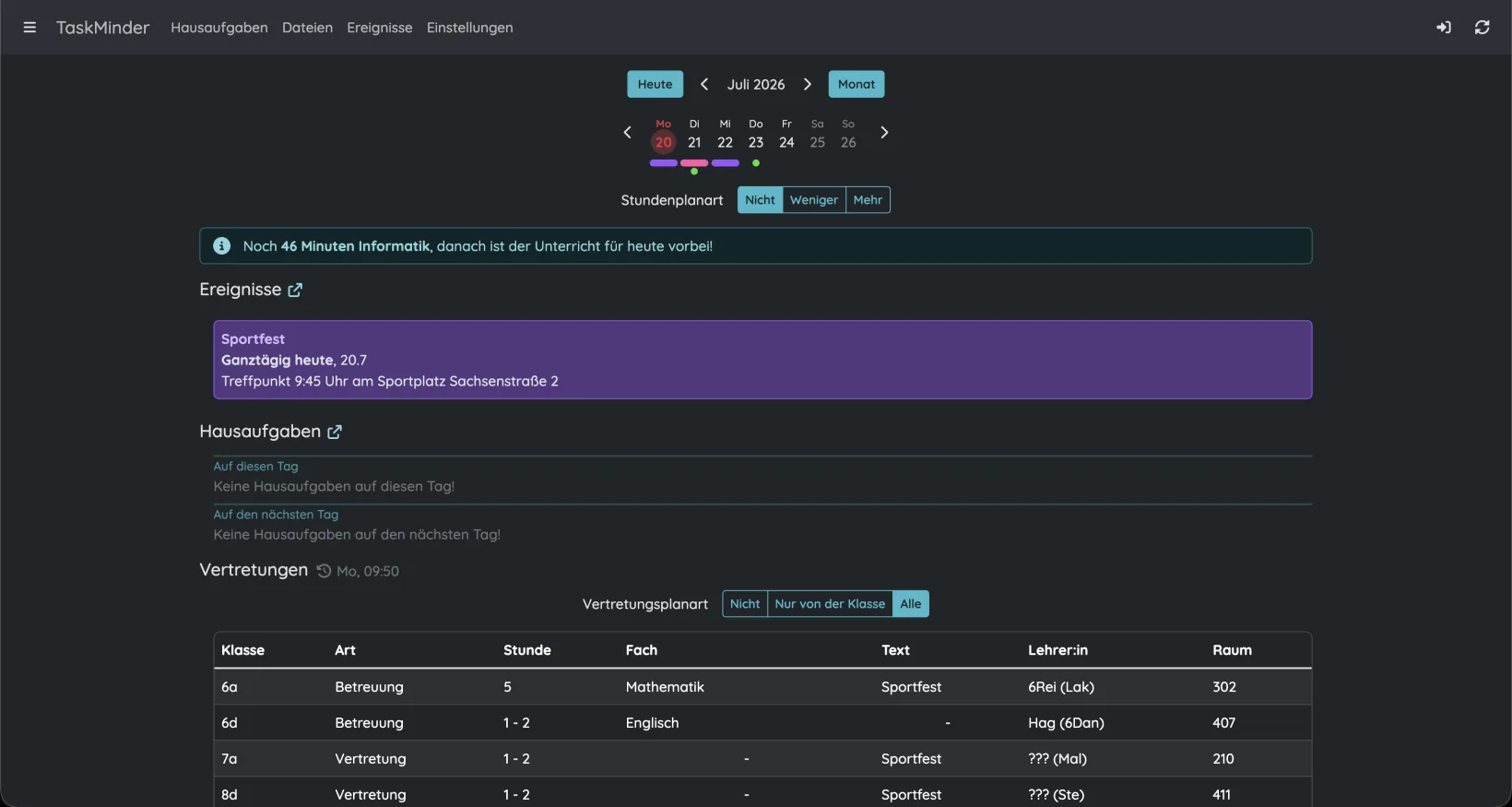The image size is (1512, 807).
Task: Click the Raum column header
Action: (x=1233, y=650)
